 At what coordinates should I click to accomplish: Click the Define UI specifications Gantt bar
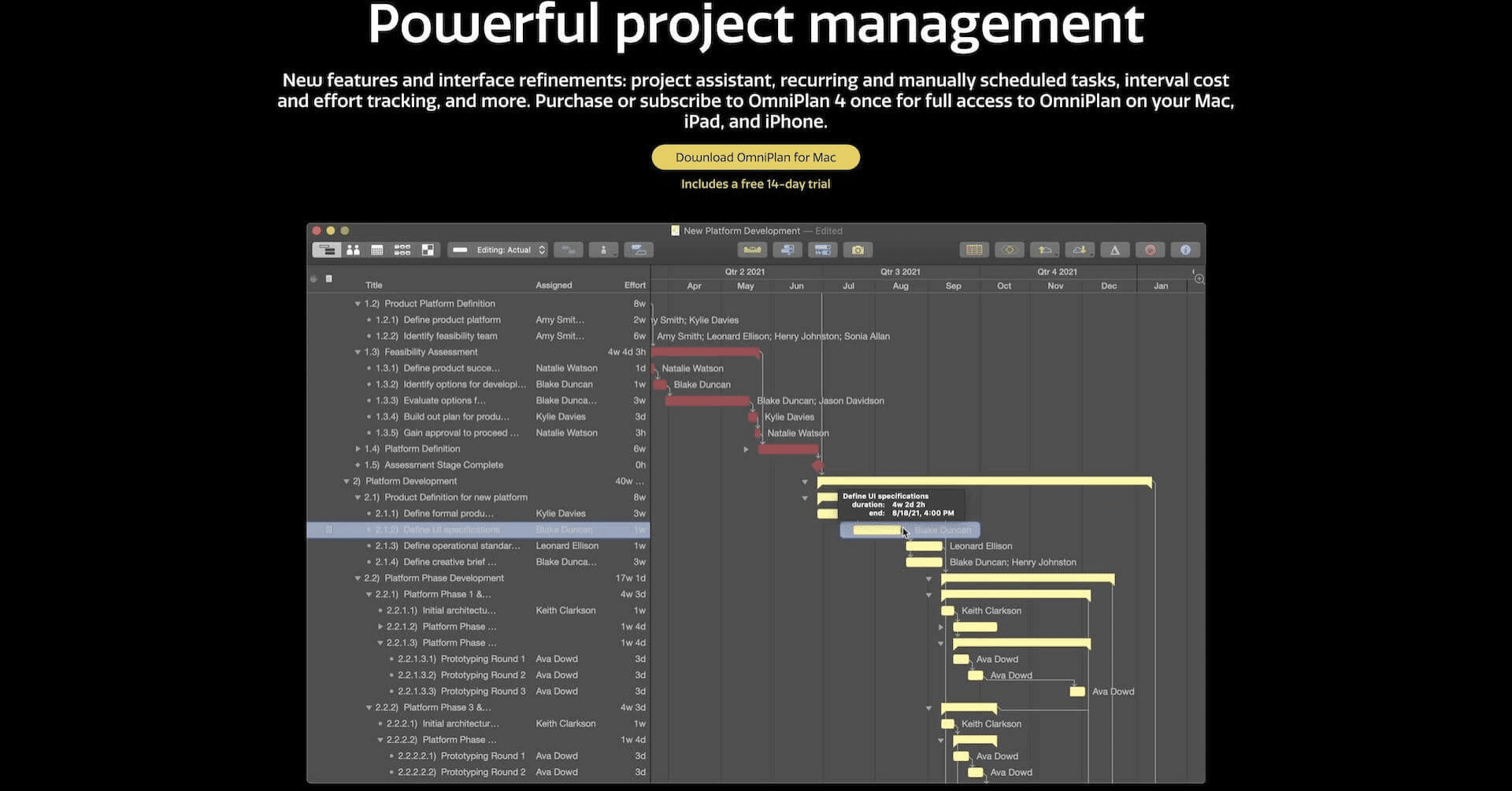(876, 530)
